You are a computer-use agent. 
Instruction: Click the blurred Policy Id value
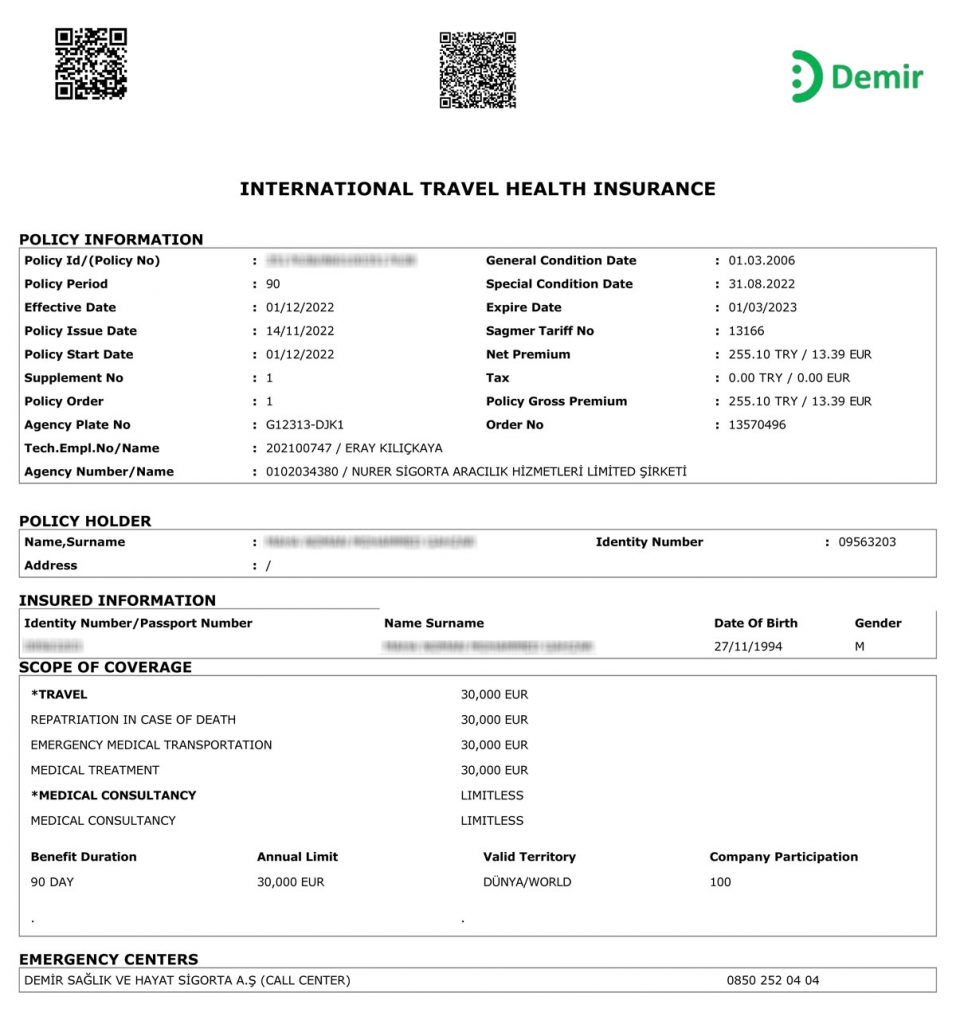tap(341, 261)
